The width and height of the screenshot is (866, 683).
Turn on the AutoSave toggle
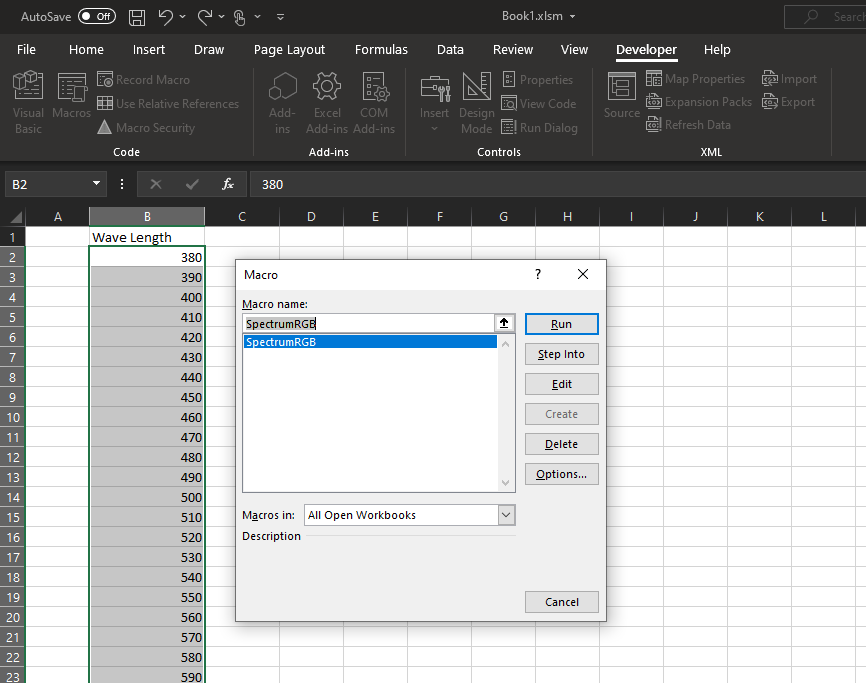[95, 16]
